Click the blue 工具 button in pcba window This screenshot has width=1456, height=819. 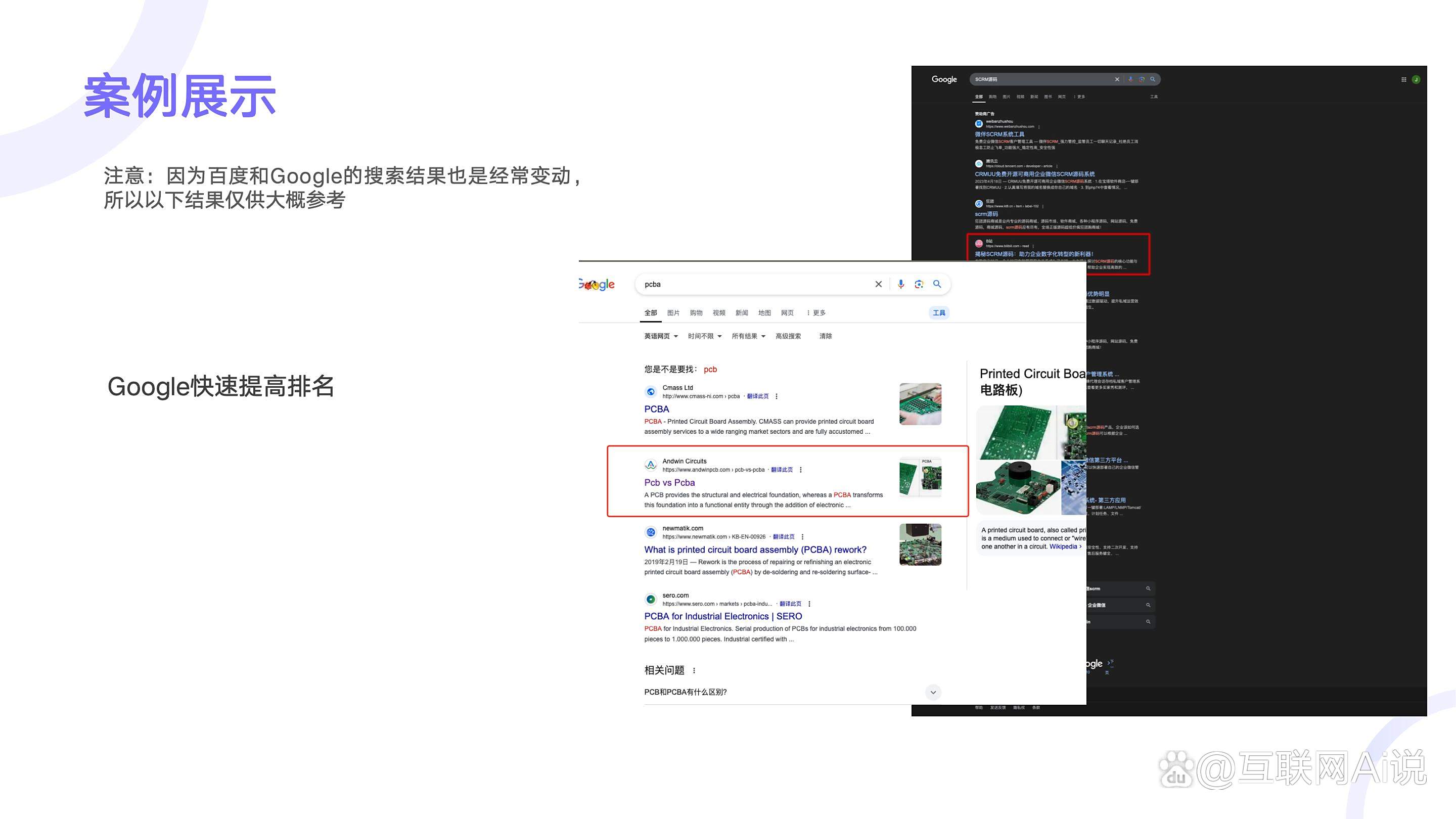point(939,313)
